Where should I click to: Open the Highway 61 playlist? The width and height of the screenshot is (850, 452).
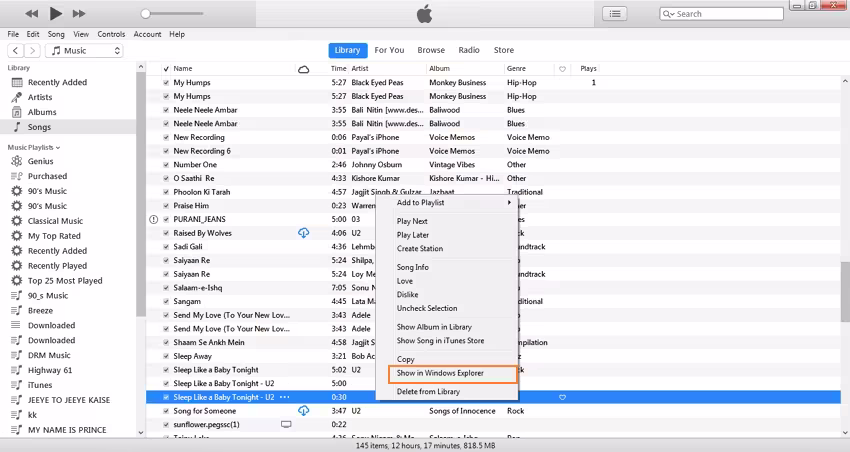tap(50, 370)
